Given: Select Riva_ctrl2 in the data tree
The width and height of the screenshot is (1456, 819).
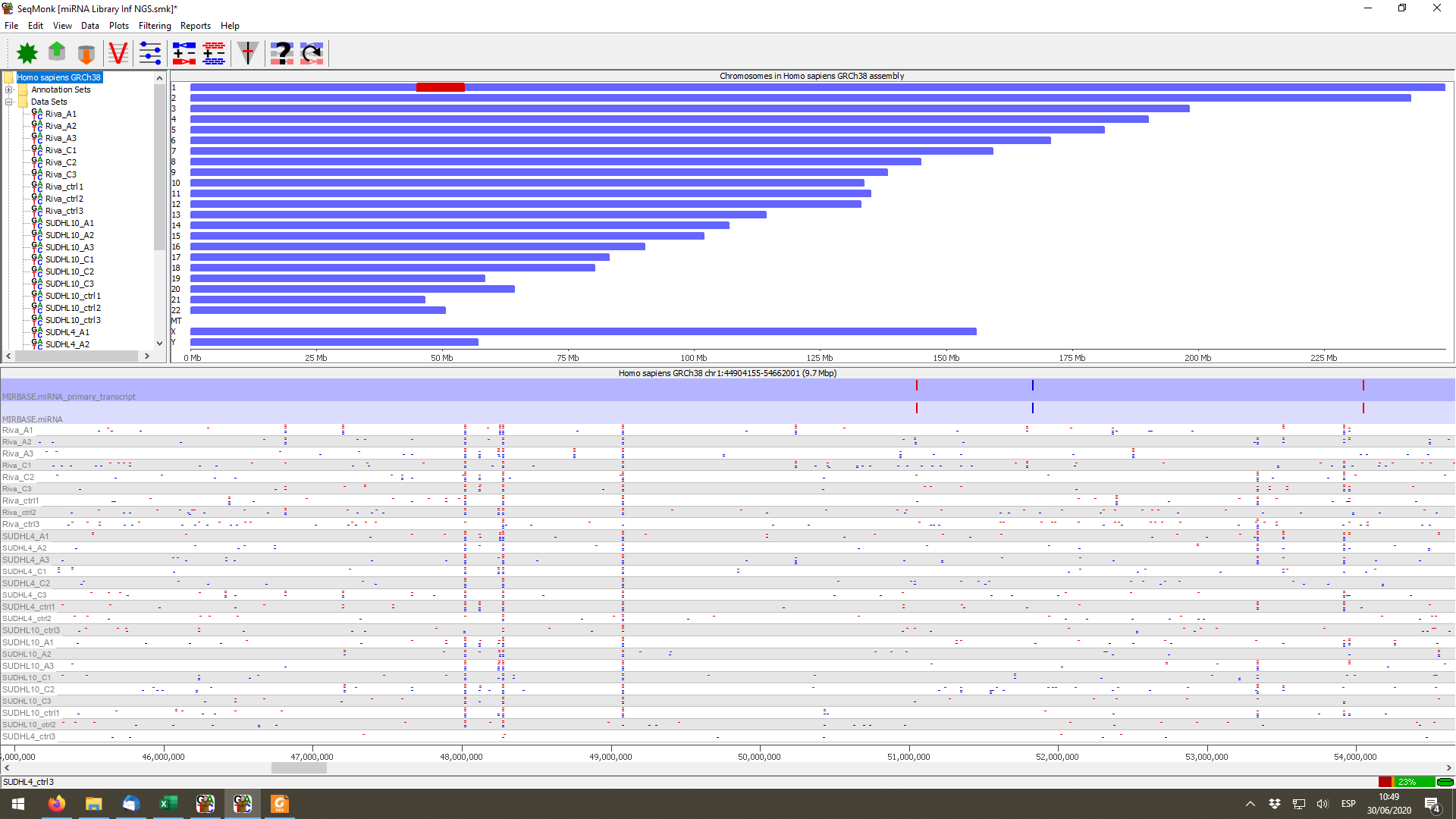Looking at the screenshot, I should click(x=64, y=199).
